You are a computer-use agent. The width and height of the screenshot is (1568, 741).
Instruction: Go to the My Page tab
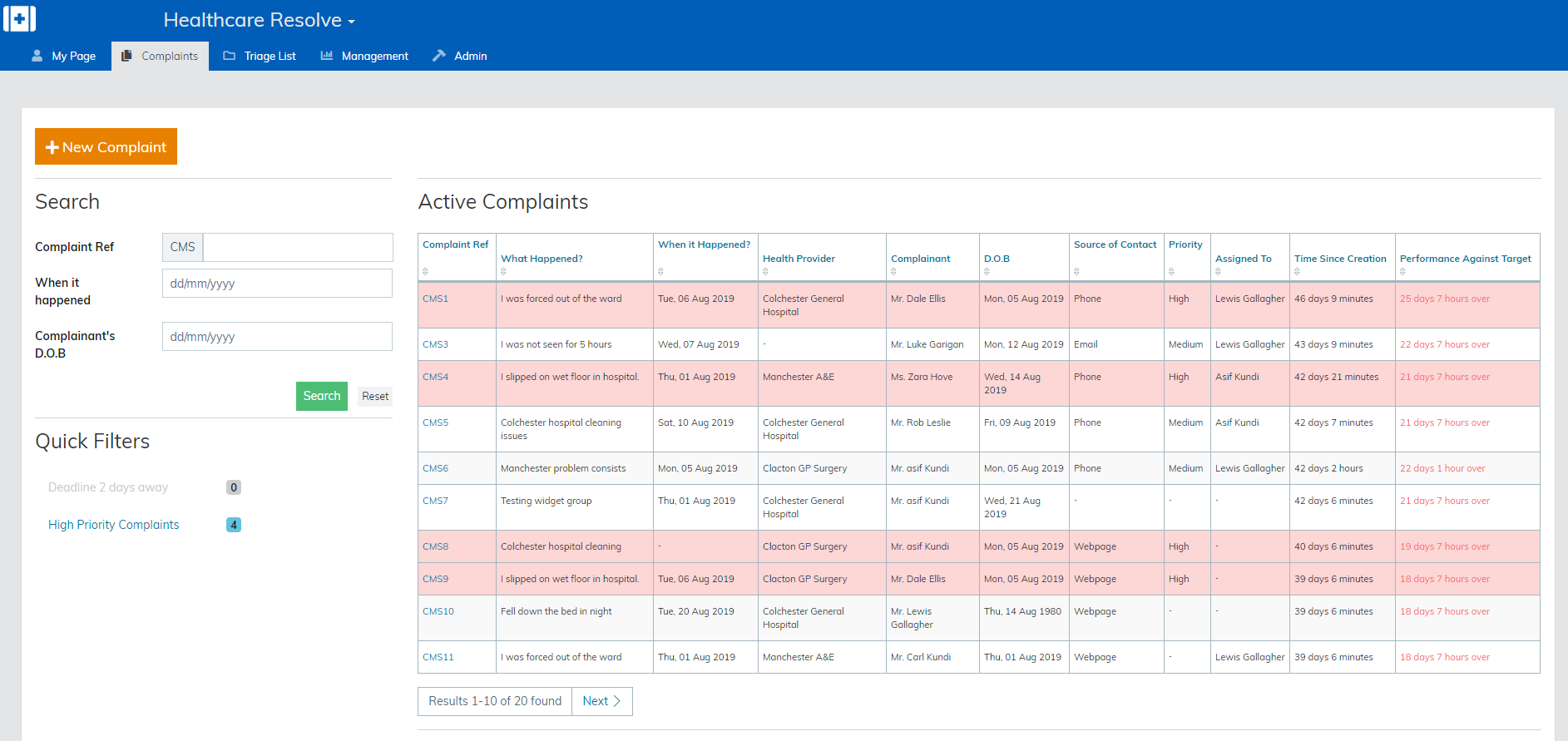point(64,56)
